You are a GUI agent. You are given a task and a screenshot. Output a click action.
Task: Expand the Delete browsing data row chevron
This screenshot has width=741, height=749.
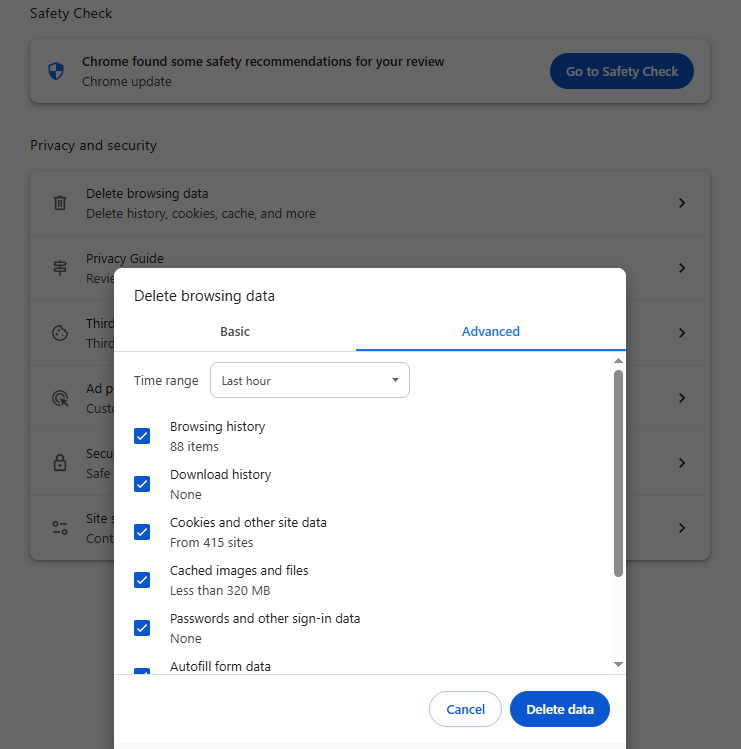[x=682, y=203]
